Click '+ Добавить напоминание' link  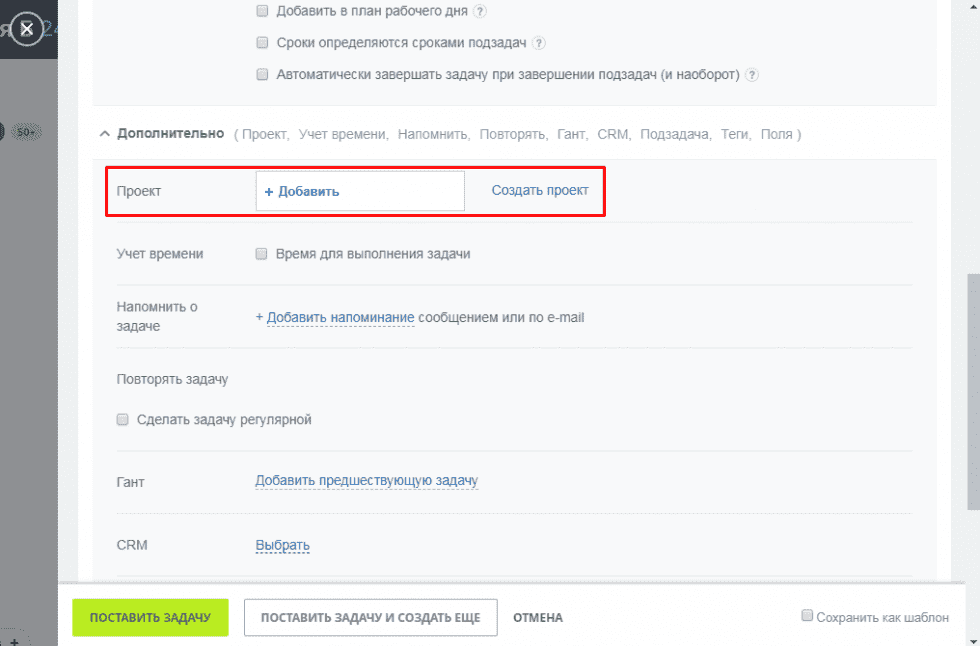pos(335,318)
